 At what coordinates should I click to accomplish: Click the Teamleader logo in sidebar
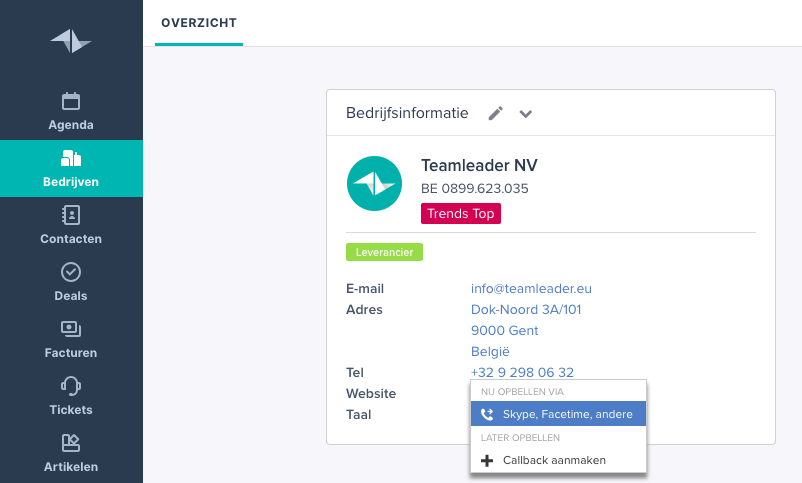point(71,41)
